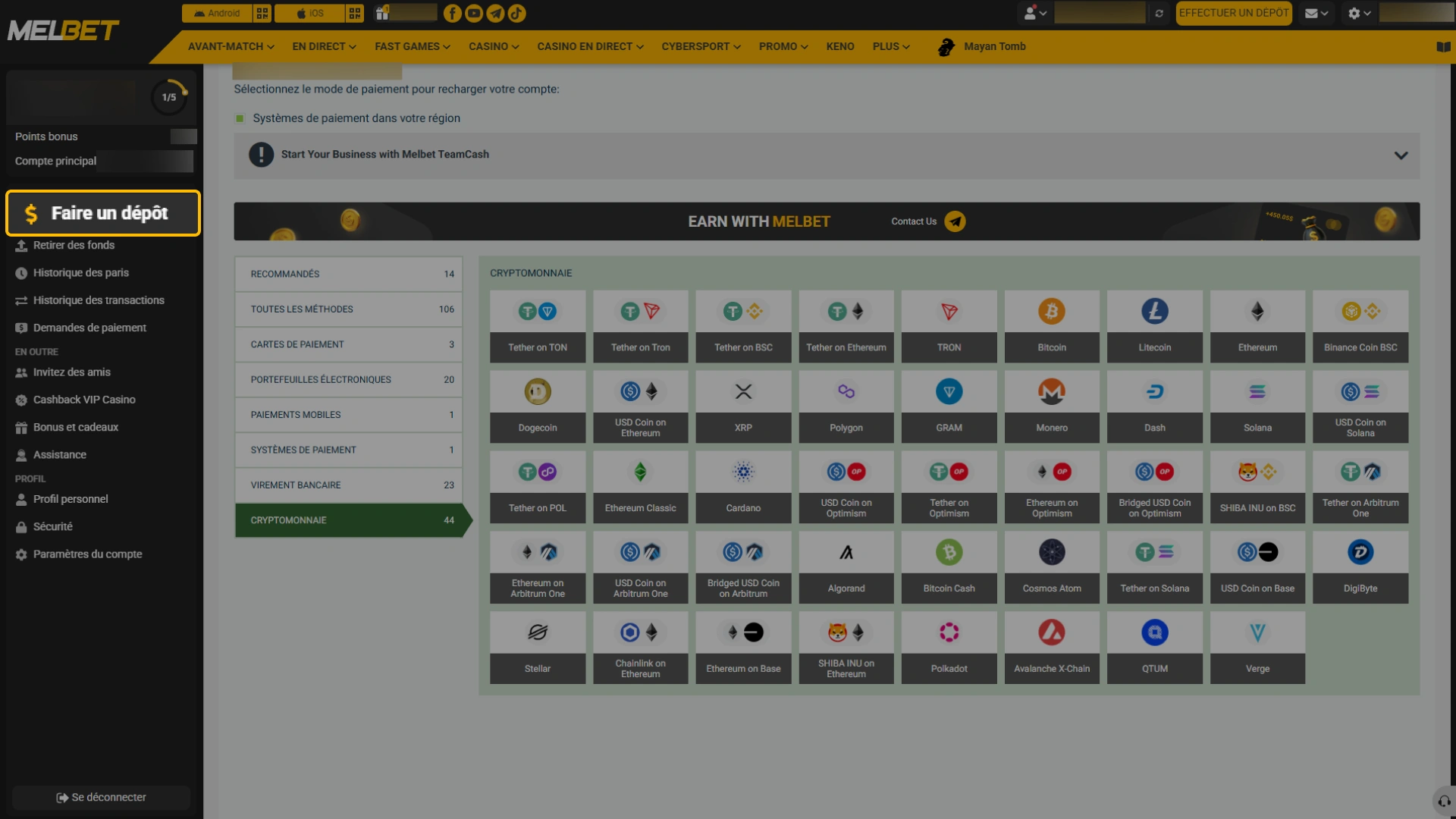
Task: Open Cashback VIP Casino link
Action: click(x=84, y=400)
